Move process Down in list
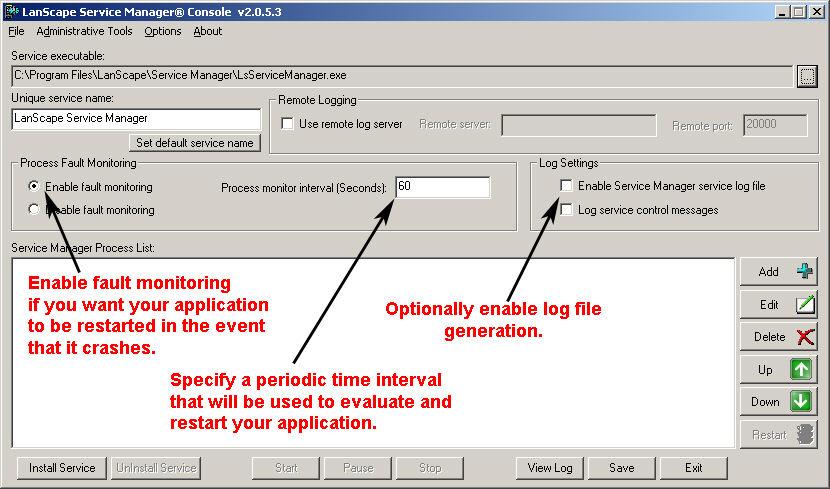 click(778, 402)
